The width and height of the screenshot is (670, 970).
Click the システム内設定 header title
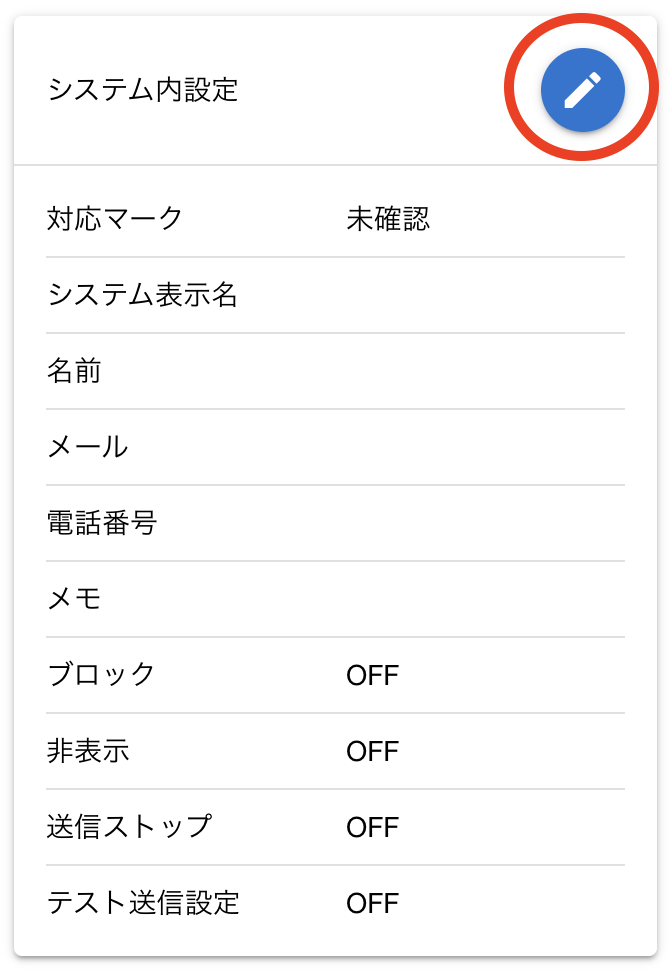143,90
